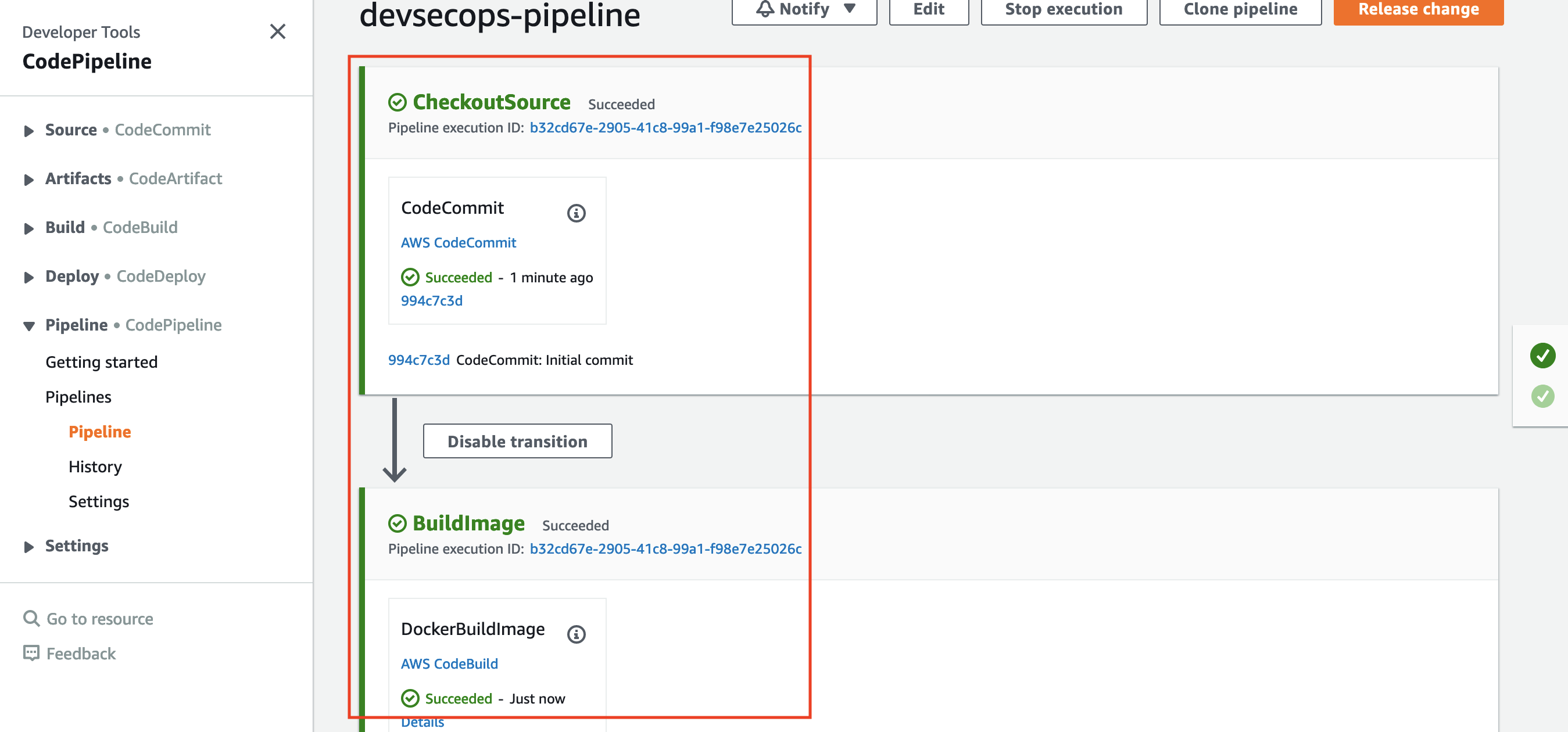Click the Feedback chat icon
Screen dimensions: 1568x732
[31, 653]
